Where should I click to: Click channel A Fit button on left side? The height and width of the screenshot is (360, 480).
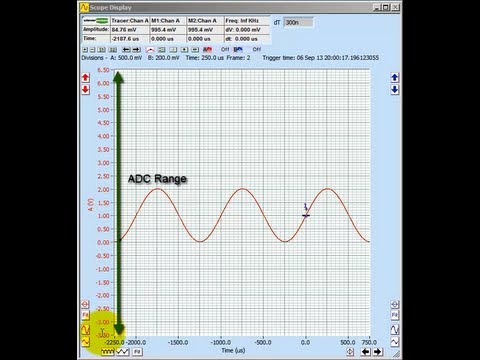point(85,315)
